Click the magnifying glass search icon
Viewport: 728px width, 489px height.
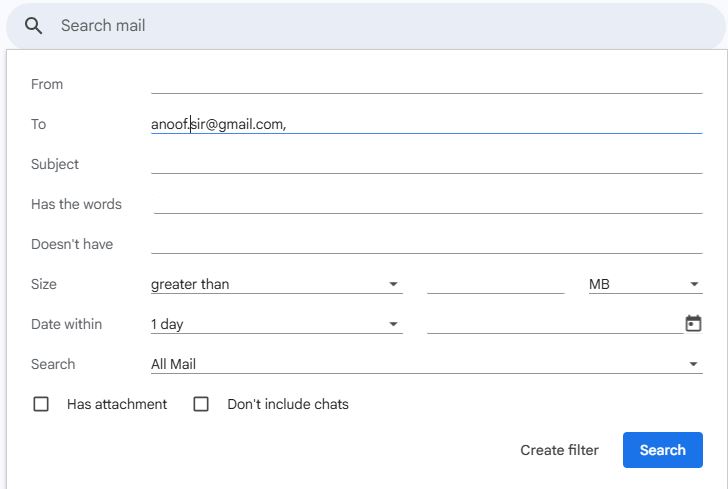pos(34,26)
